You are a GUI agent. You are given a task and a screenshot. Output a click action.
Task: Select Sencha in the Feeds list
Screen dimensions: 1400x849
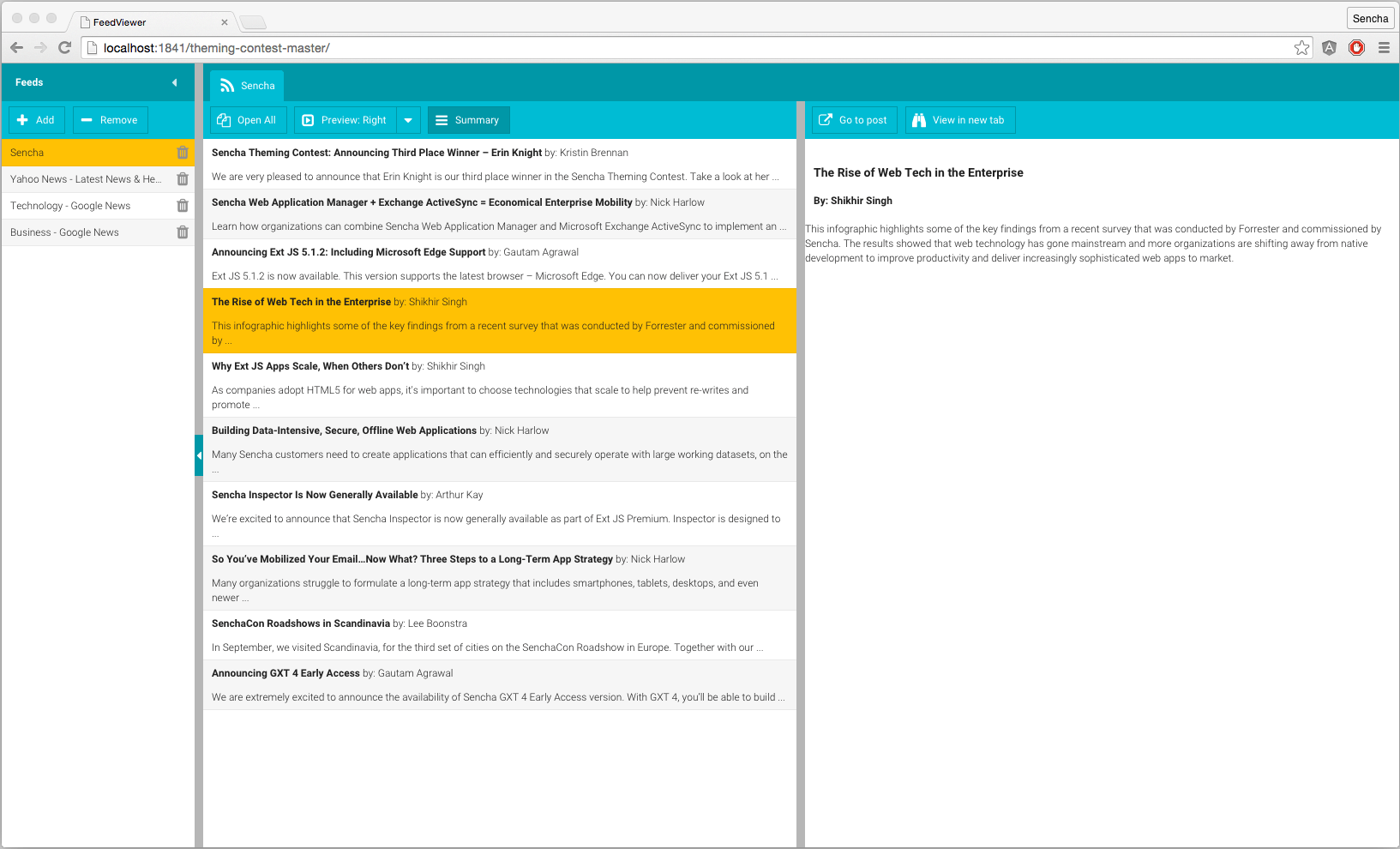coord(98,153)
